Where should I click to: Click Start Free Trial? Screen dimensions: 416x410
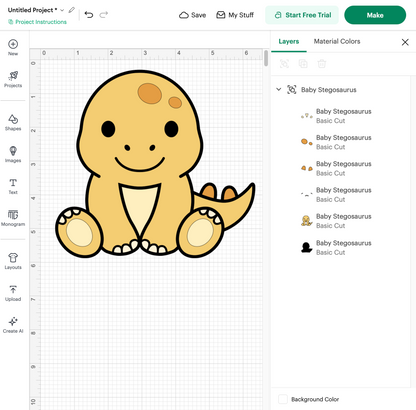tap(302, 15)
